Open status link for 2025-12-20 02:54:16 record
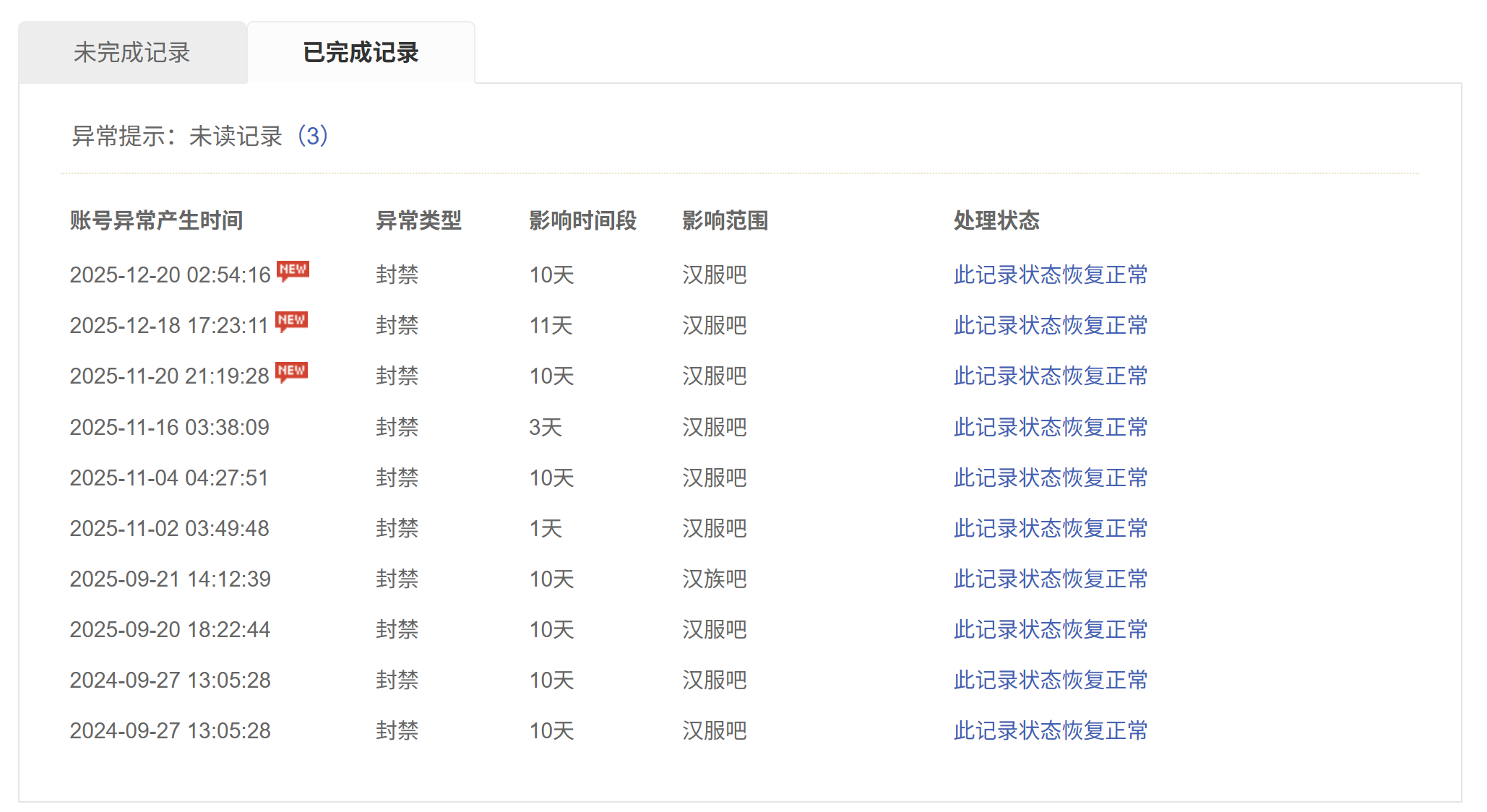 click(1050, 275)
